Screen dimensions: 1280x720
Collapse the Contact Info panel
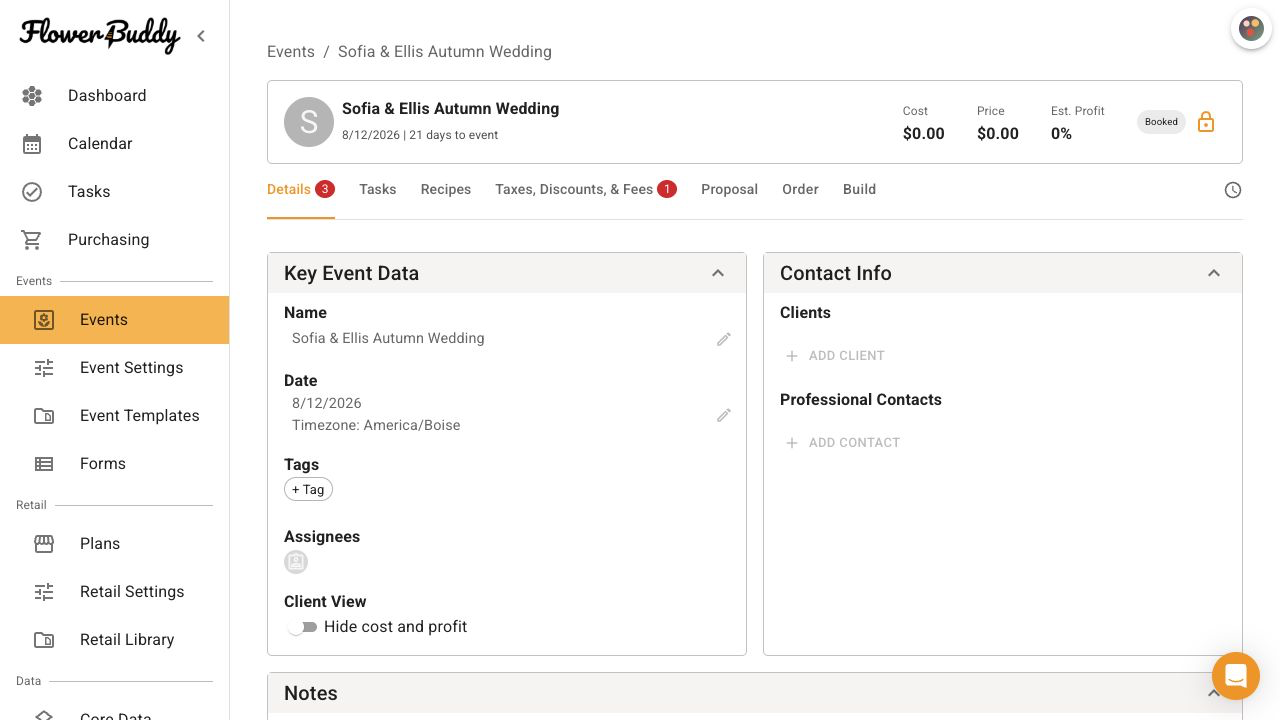click(1214, 273)
